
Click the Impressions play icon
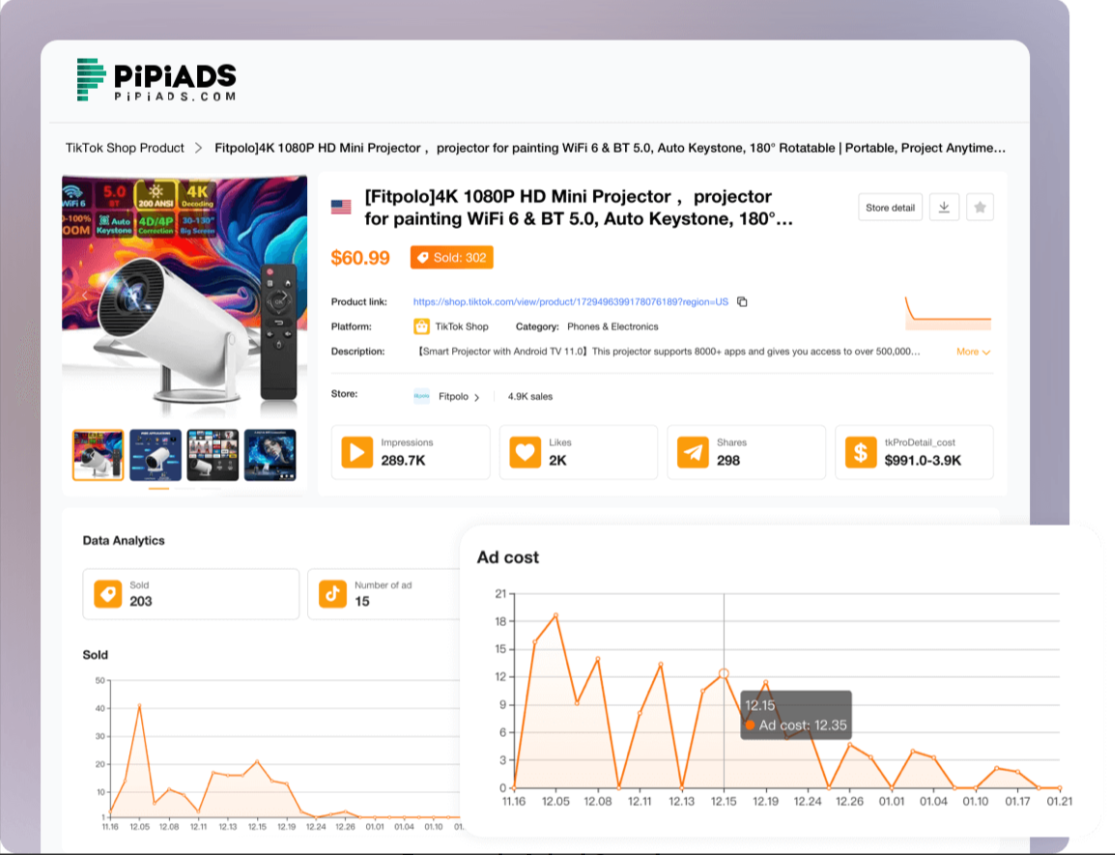click(x=357, y=452)
